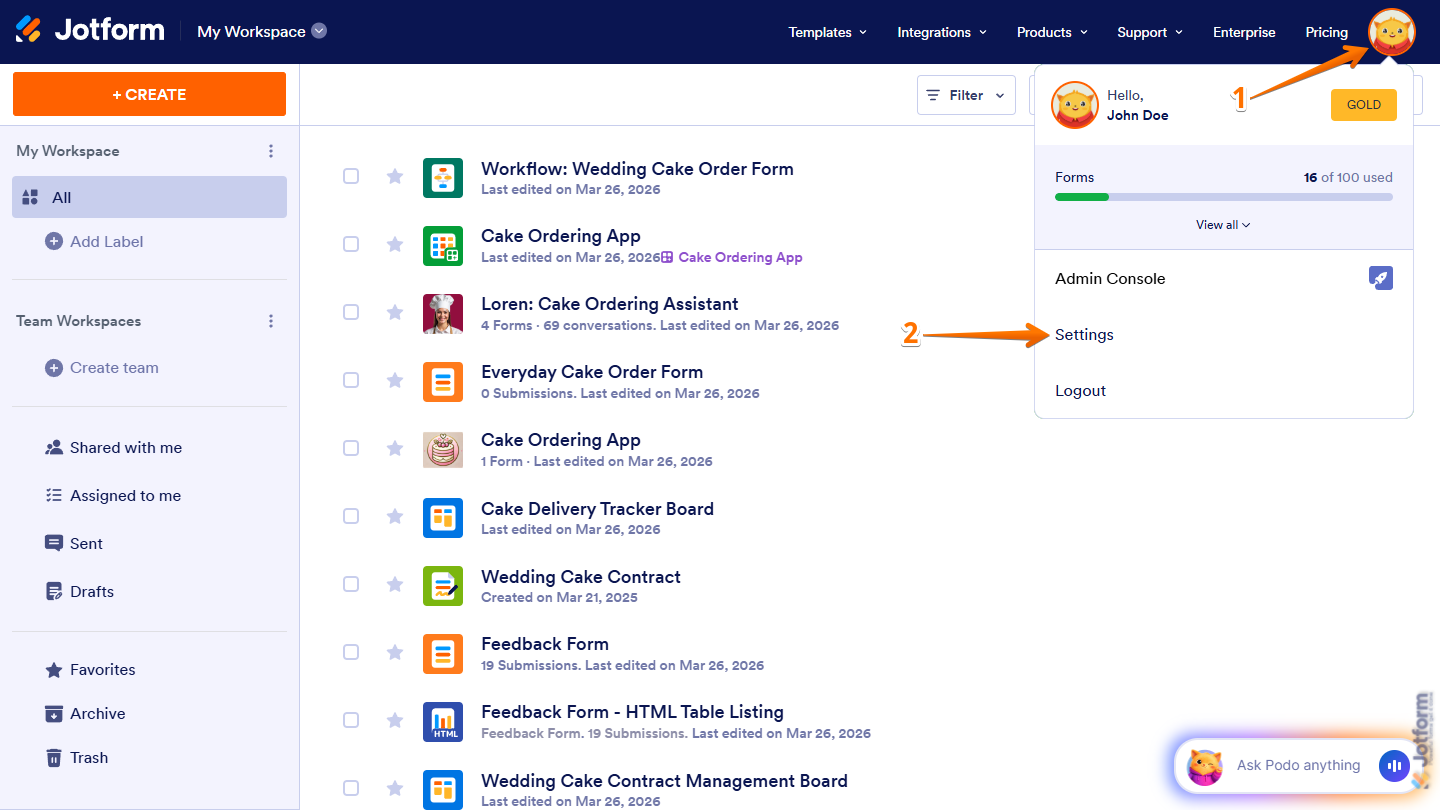This screenshot has height=810, width=1440.
Task: Open My Workspace three-dot options menu
Action: pos(271,151)
